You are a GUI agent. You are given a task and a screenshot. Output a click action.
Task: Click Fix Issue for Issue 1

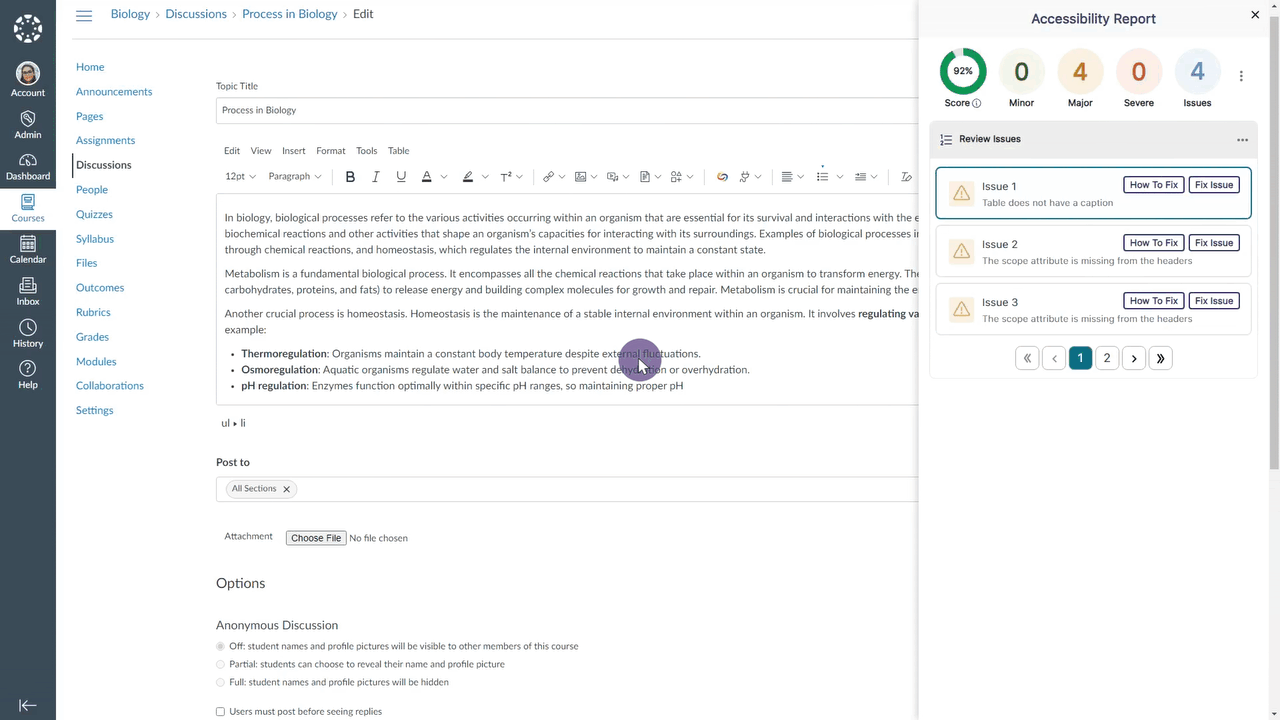(1214, 185)
